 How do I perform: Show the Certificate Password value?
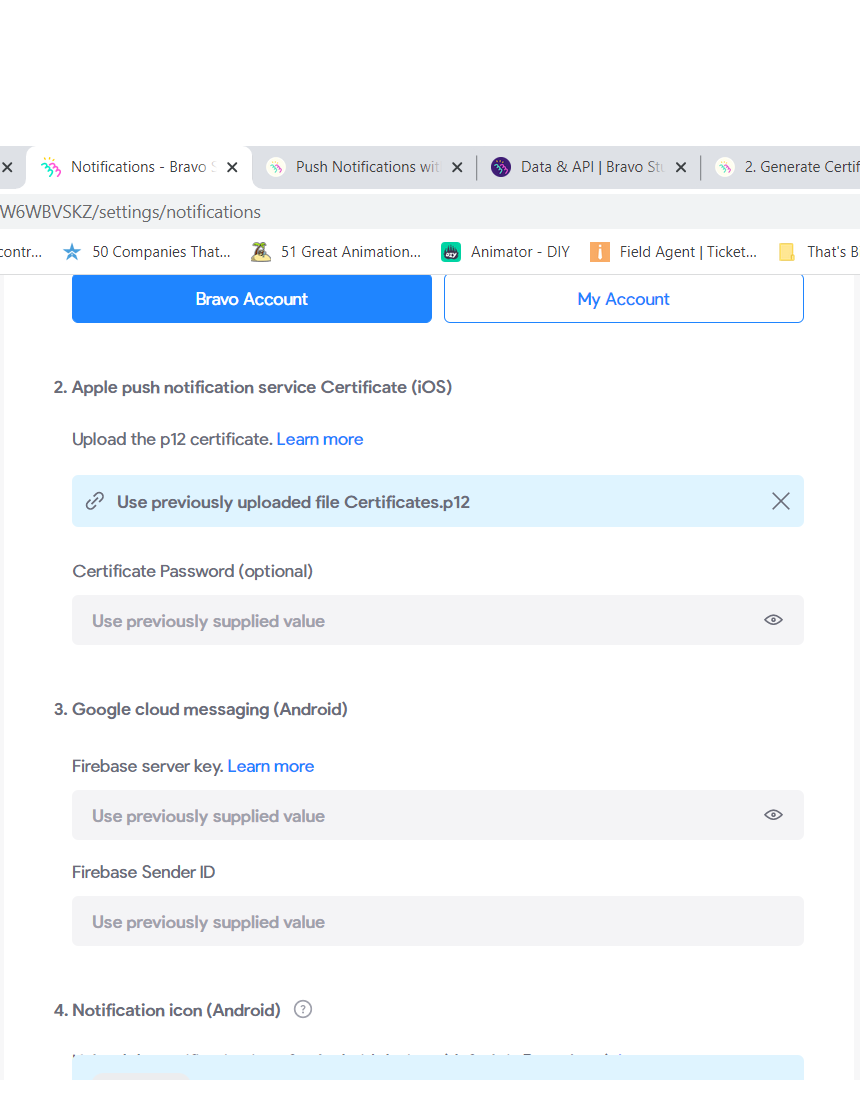click(773, 620)
